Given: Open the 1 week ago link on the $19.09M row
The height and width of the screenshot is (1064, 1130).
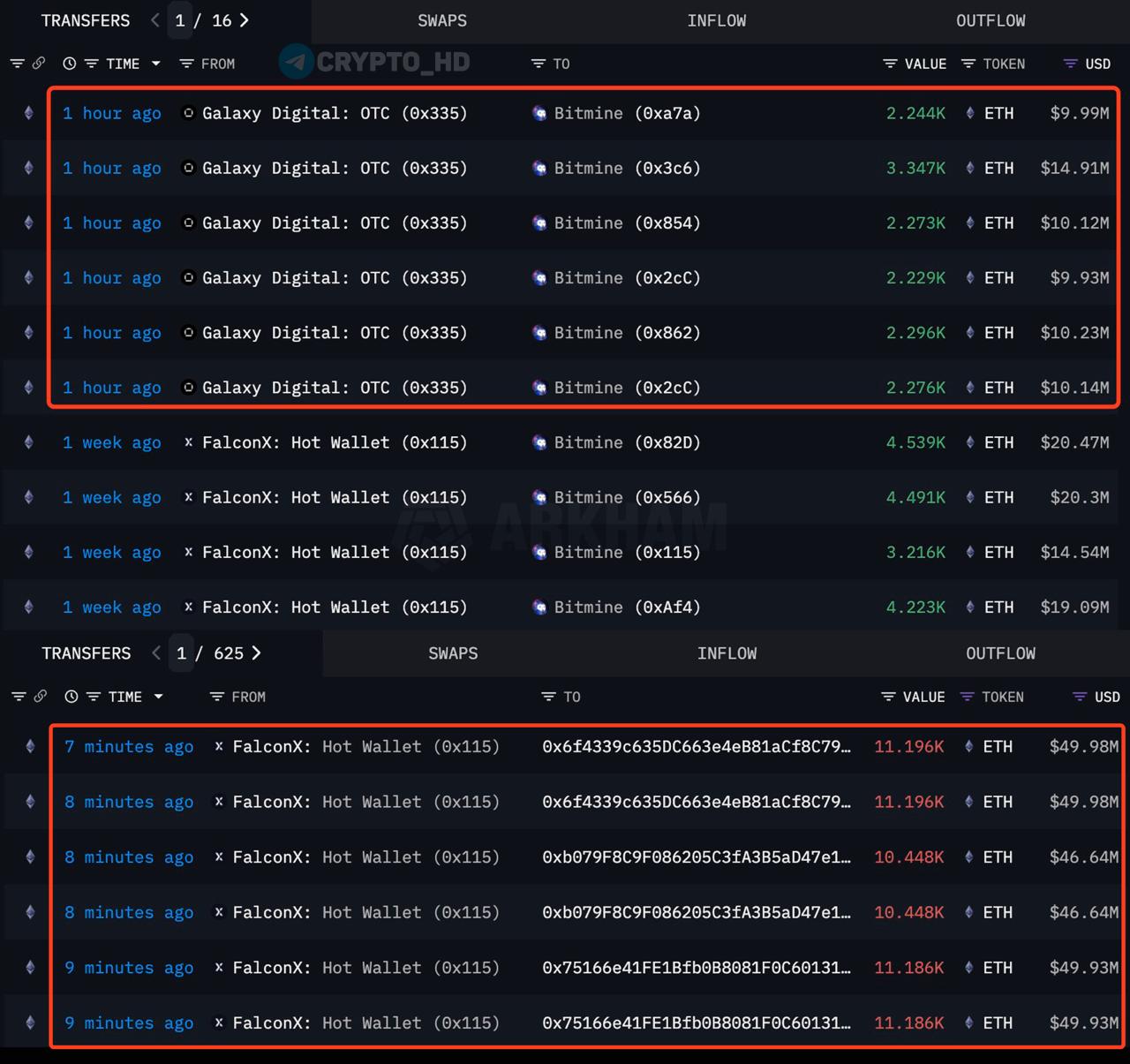Looking at the screenshot, I should (x=112, y=607).
